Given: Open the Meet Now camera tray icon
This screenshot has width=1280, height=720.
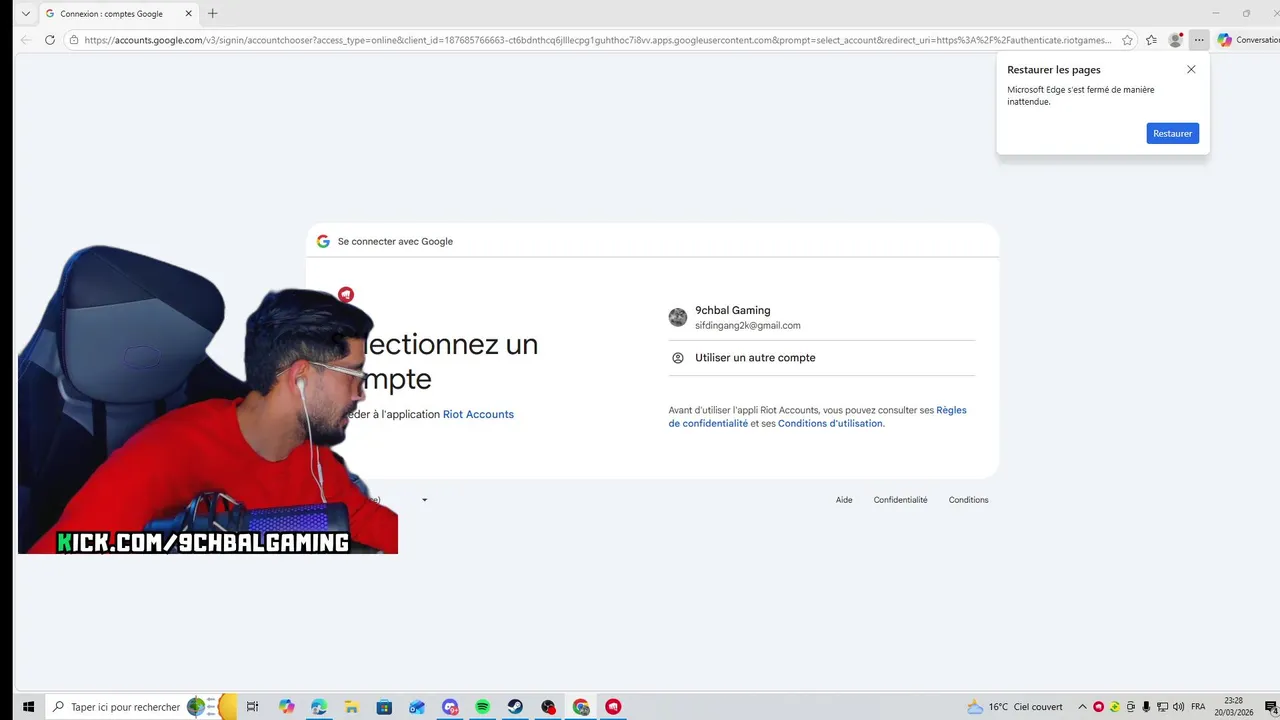Looking at the screenshot, I should tap(1130, 707).
